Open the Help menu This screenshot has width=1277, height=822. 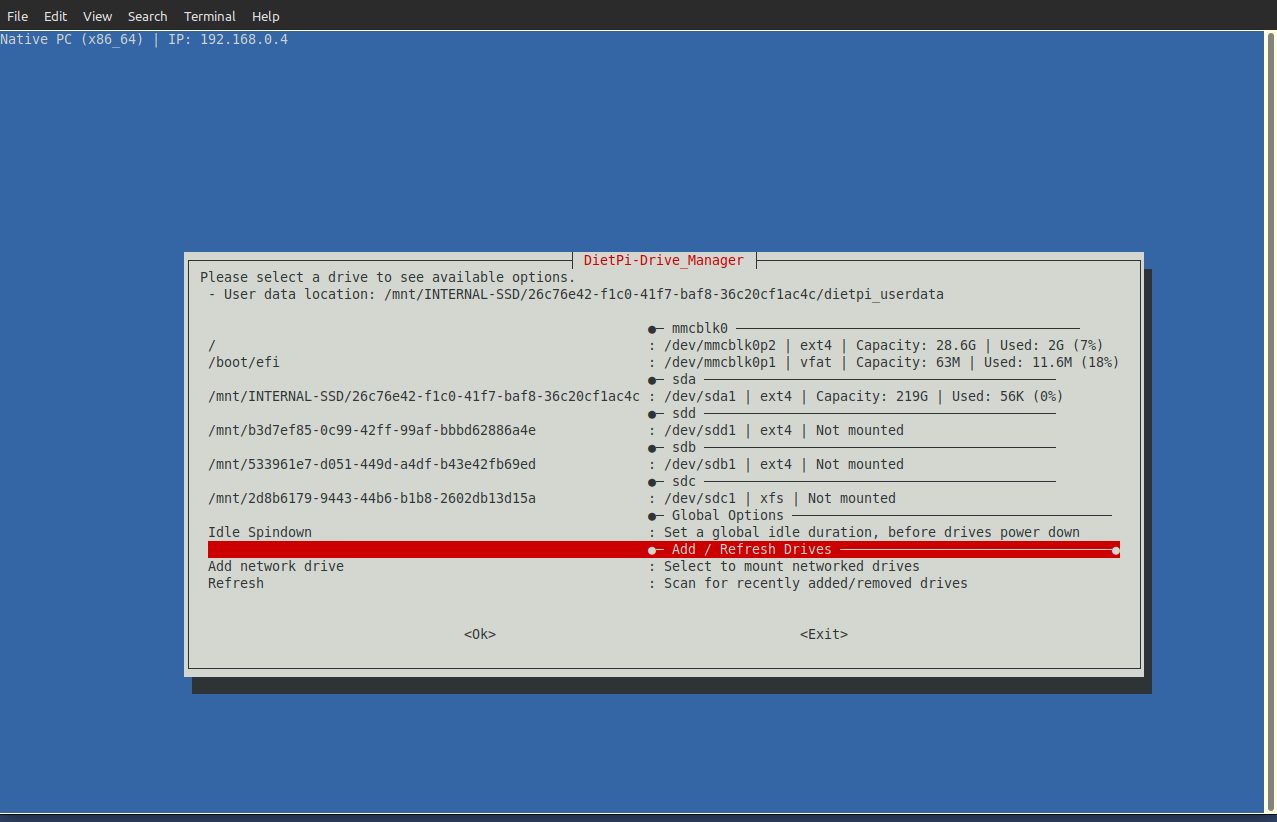(266, 16)
